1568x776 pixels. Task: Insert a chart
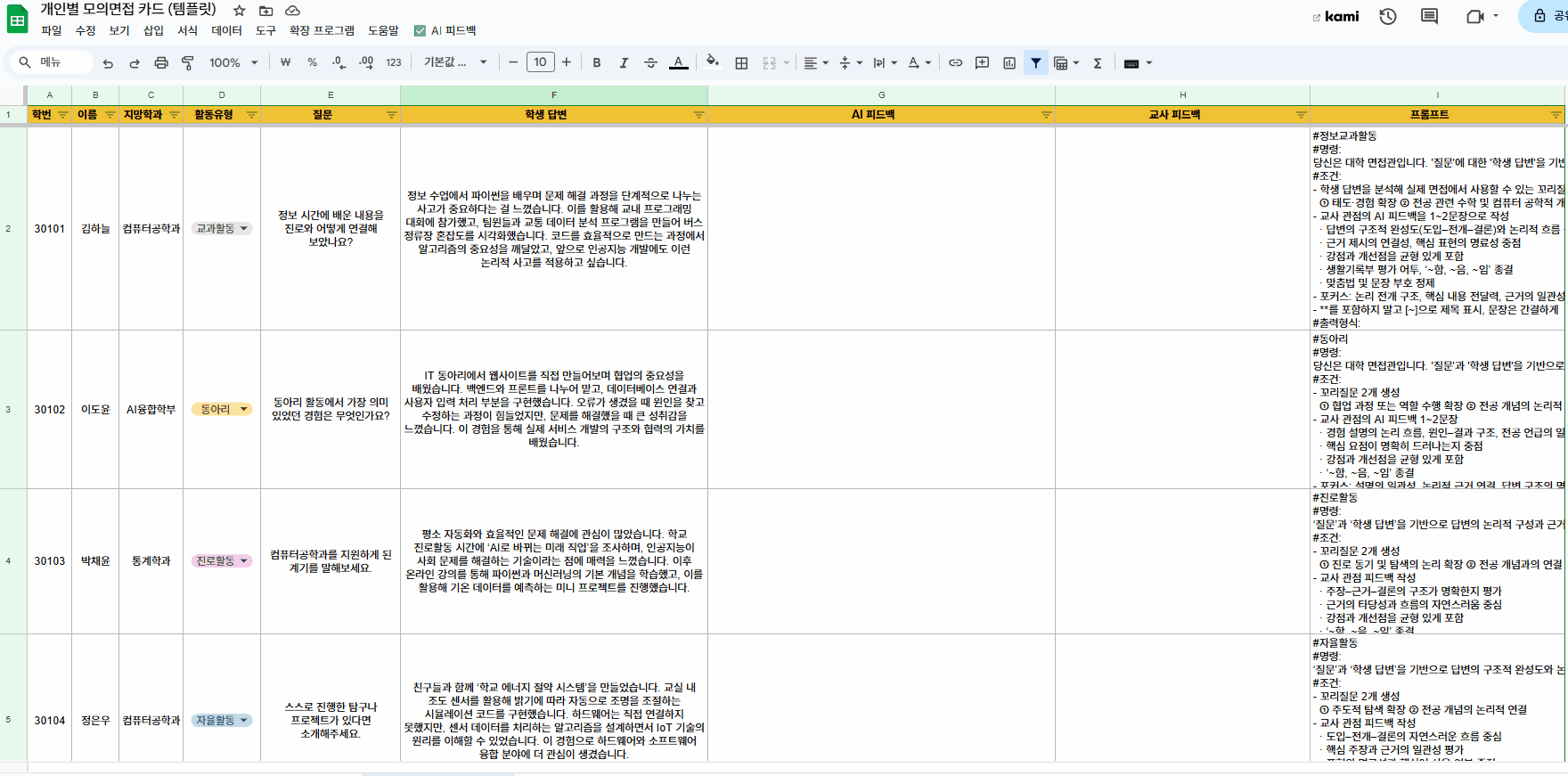pos(1009,63)
